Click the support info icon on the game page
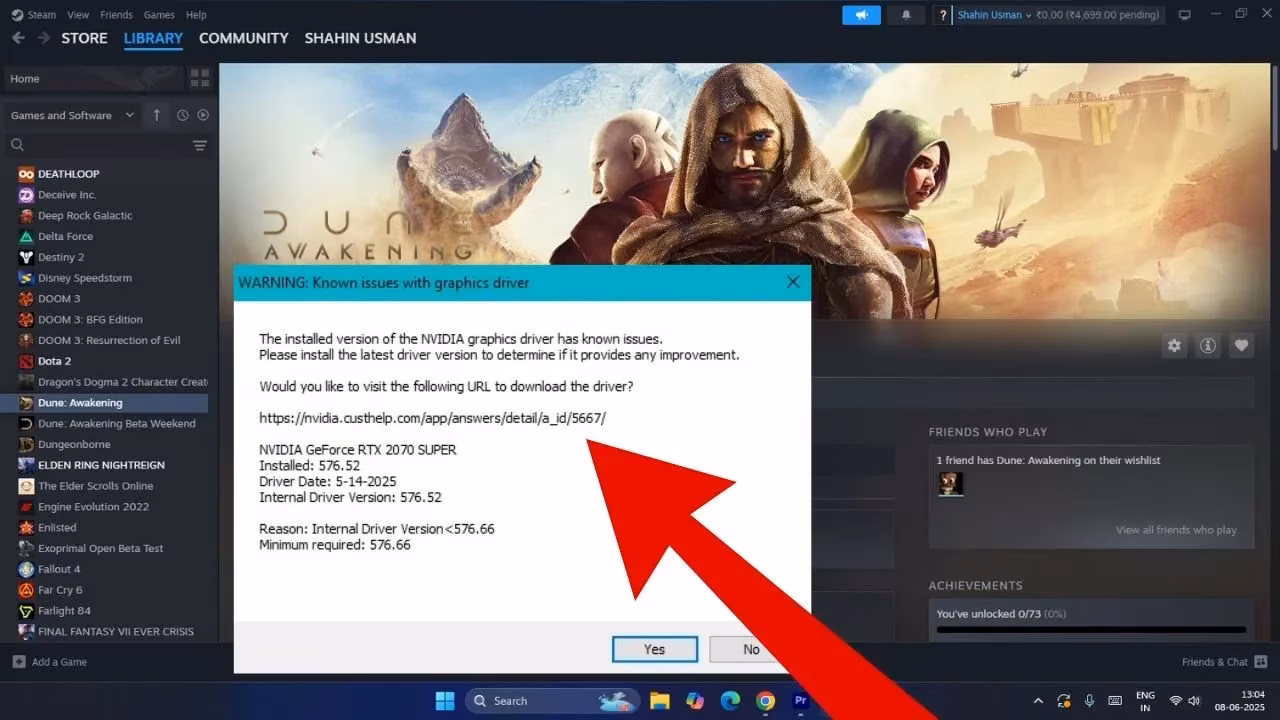 (x=1207, y=345)
